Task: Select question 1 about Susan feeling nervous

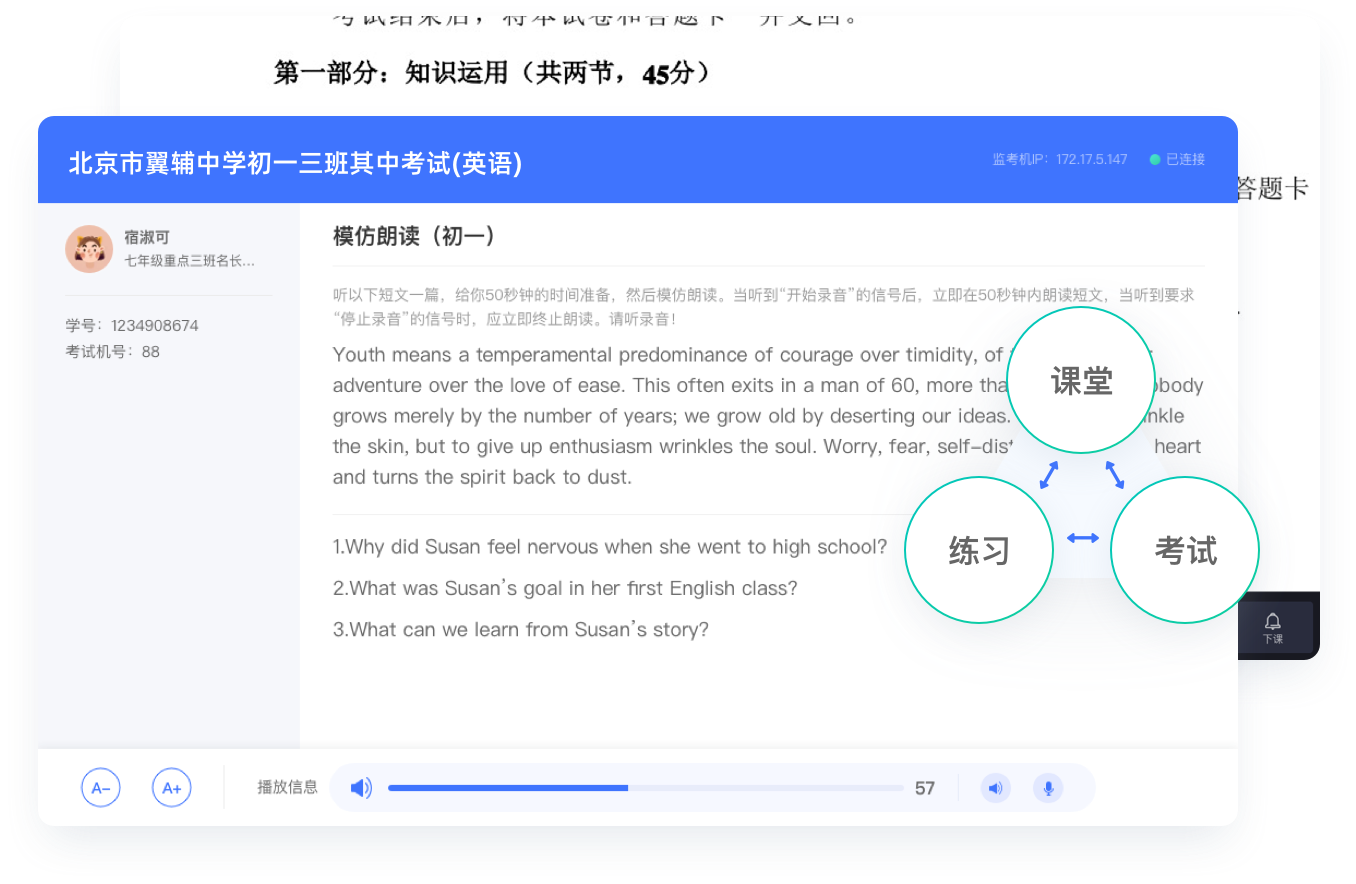Action: (x=610, y=547)
